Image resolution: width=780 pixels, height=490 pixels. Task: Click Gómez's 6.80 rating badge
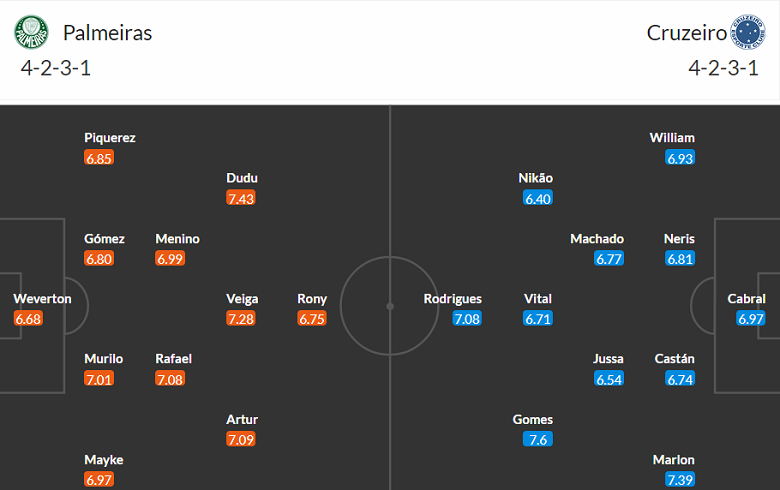(x=100, y=259)
